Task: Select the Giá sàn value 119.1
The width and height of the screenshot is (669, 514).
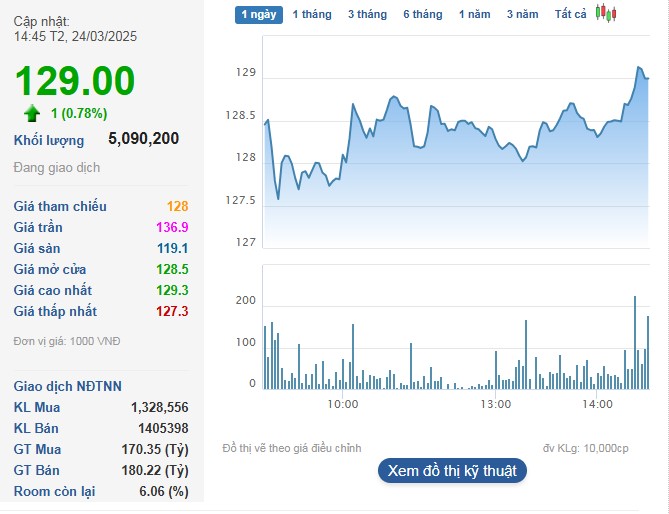Action: 172,248
